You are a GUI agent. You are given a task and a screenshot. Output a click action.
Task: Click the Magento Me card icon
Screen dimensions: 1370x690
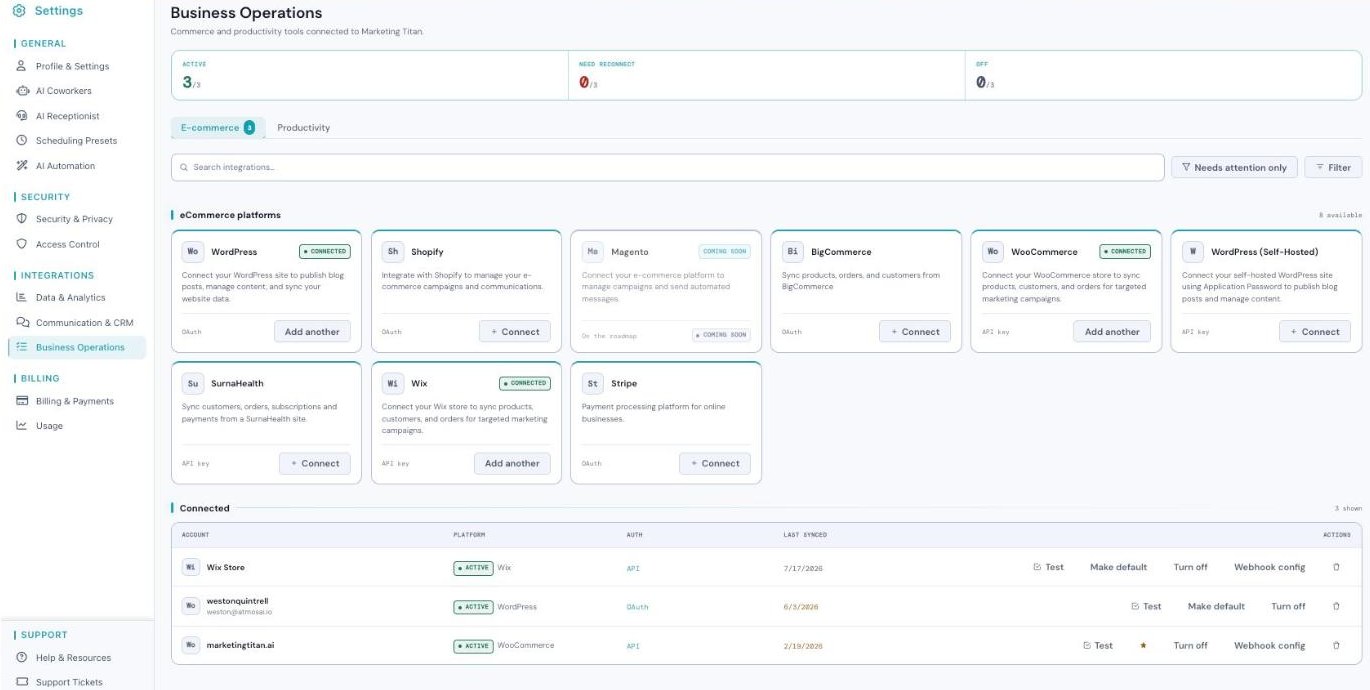(x=593, y=252)
